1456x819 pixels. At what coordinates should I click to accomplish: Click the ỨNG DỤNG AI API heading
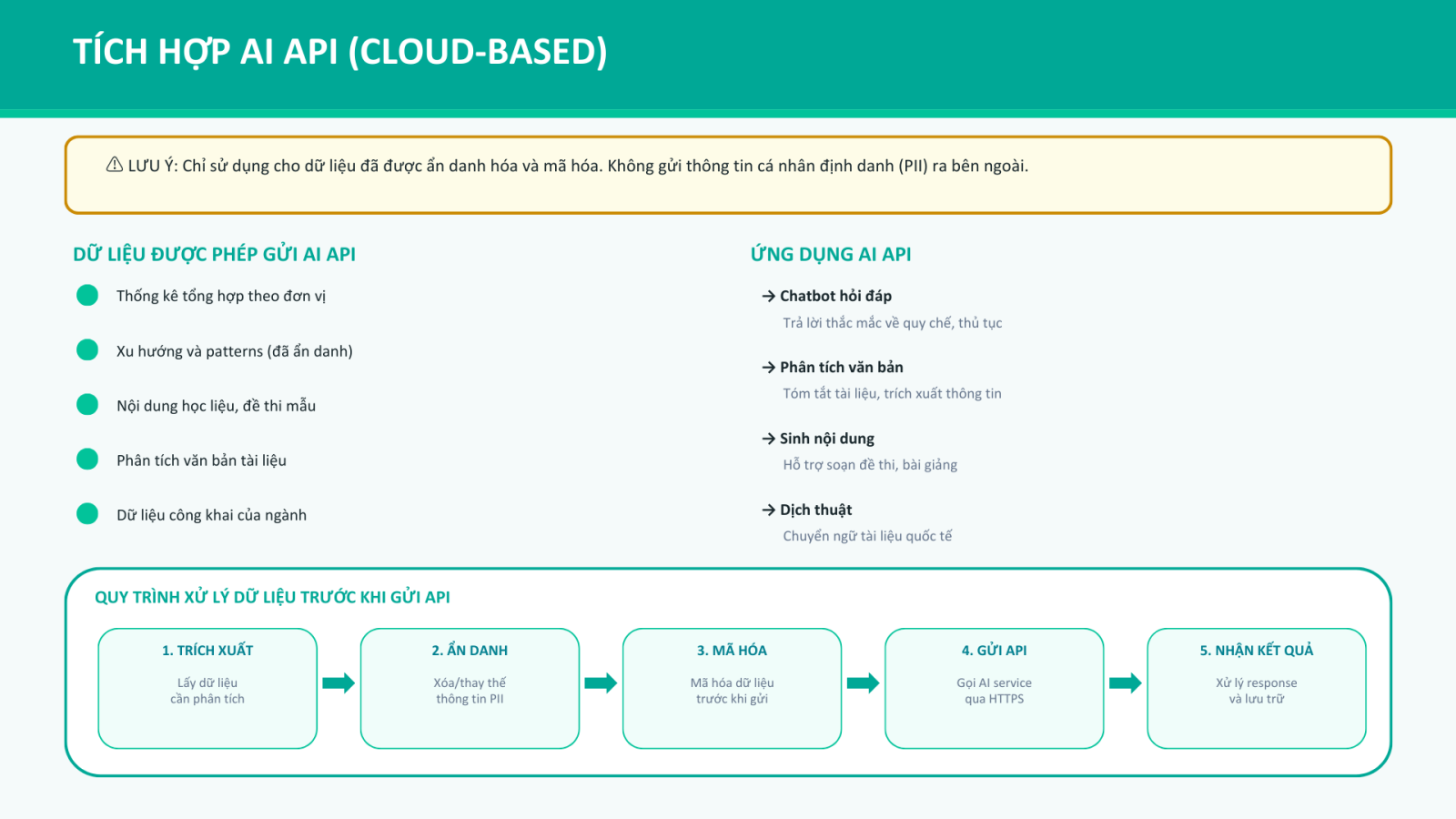pos(830,255)
